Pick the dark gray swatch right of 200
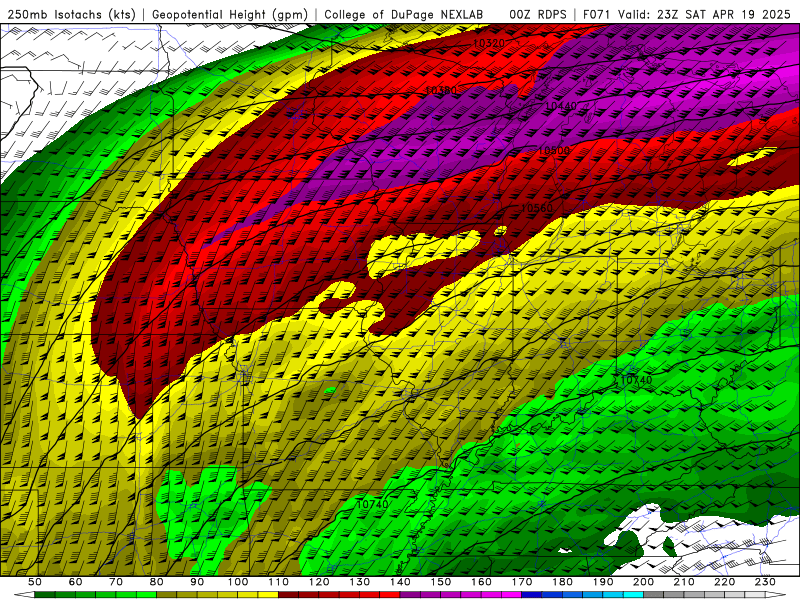The width and height of the screenshot is (800, 600). (x=654, y=595)
